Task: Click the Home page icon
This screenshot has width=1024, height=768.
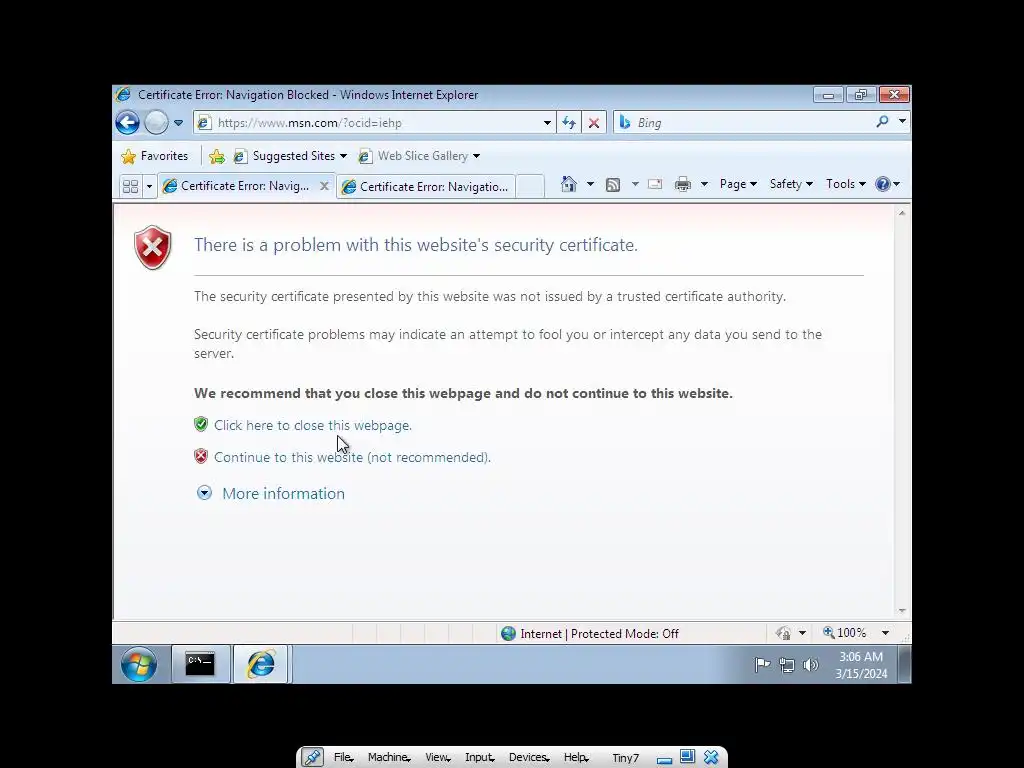Action: point(569,185)
